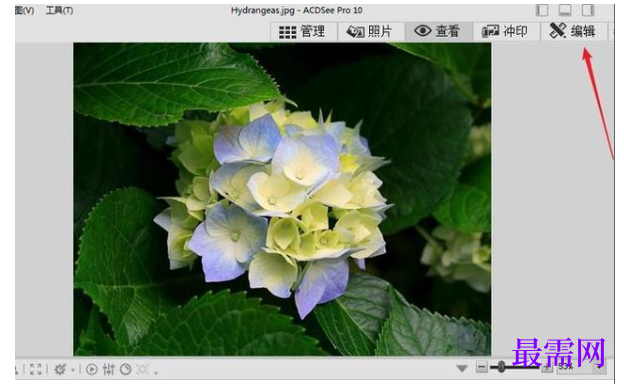Expand the dropdown arrow beside the gear icon

click(x=73, y=370)
